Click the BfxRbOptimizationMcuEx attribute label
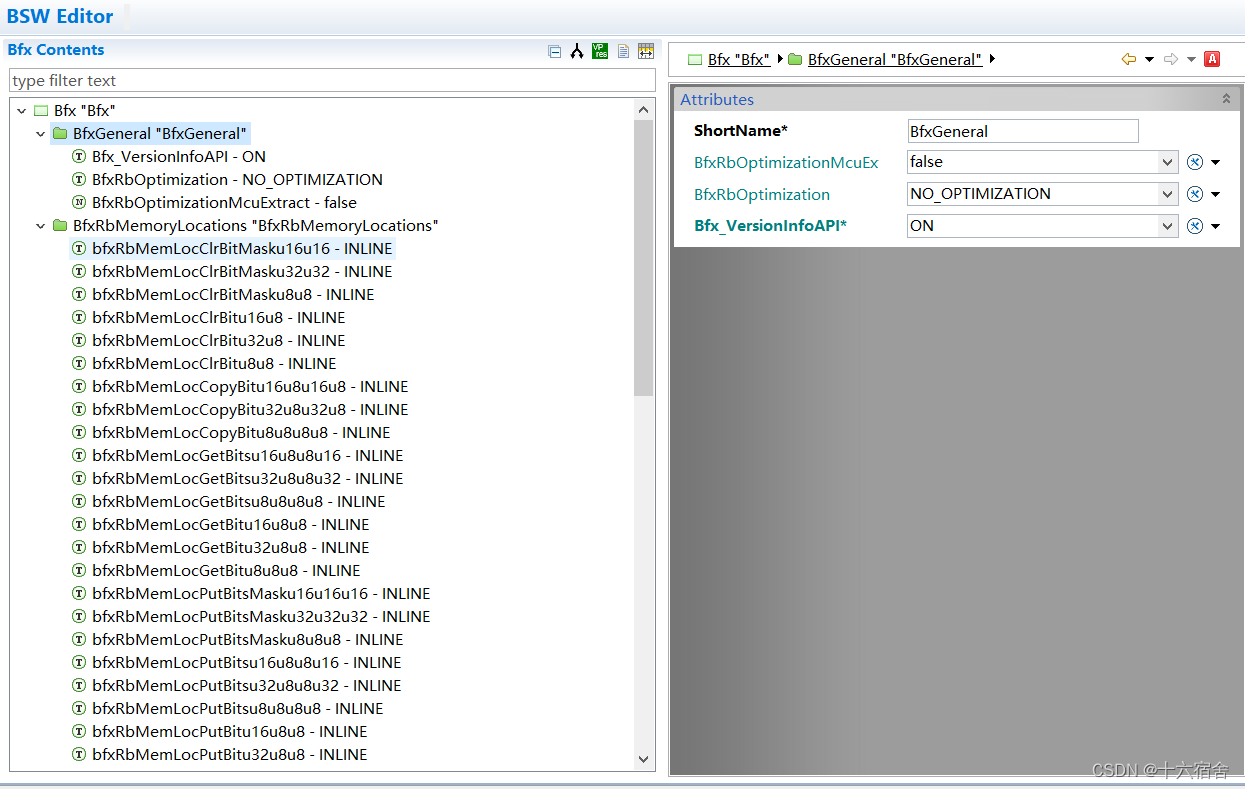Screen dimensions: 1245x789 [786, 162]
